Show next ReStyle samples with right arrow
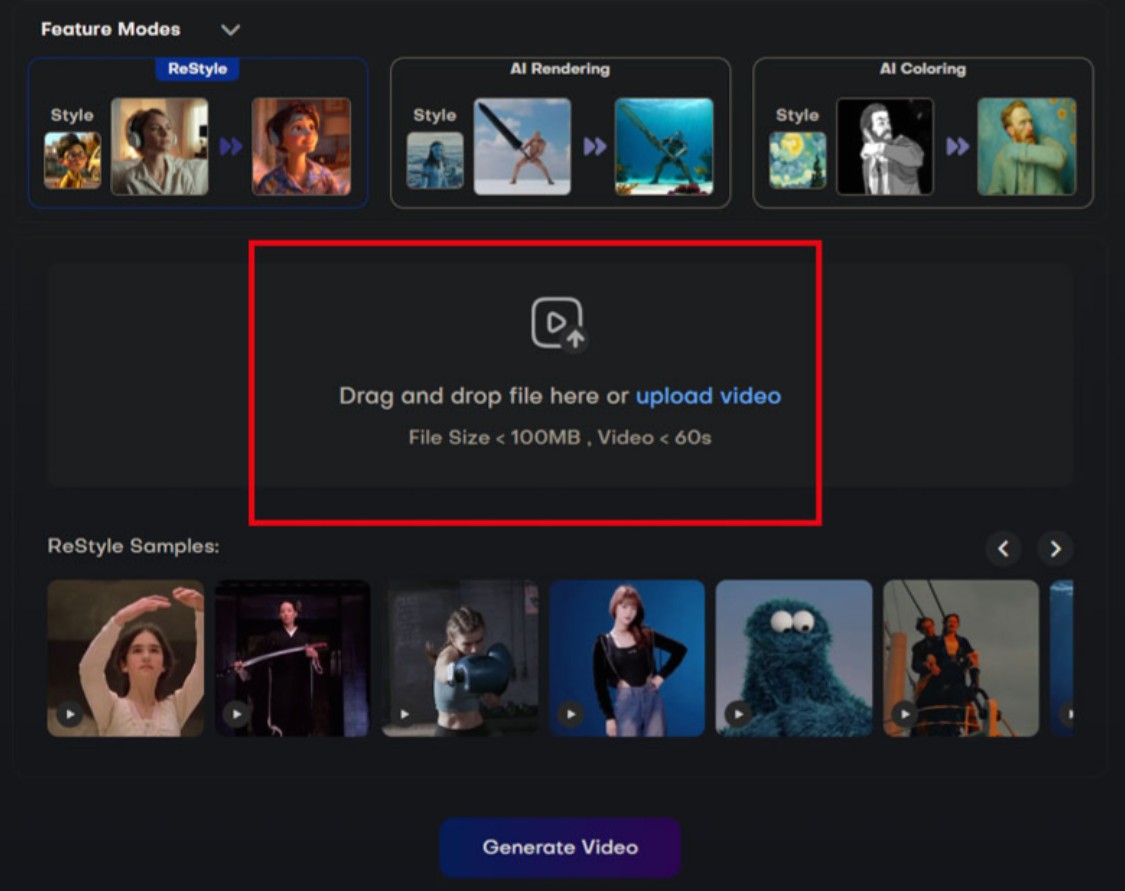This screenshot has height=891, width=1125. [x=1055, y=548]
